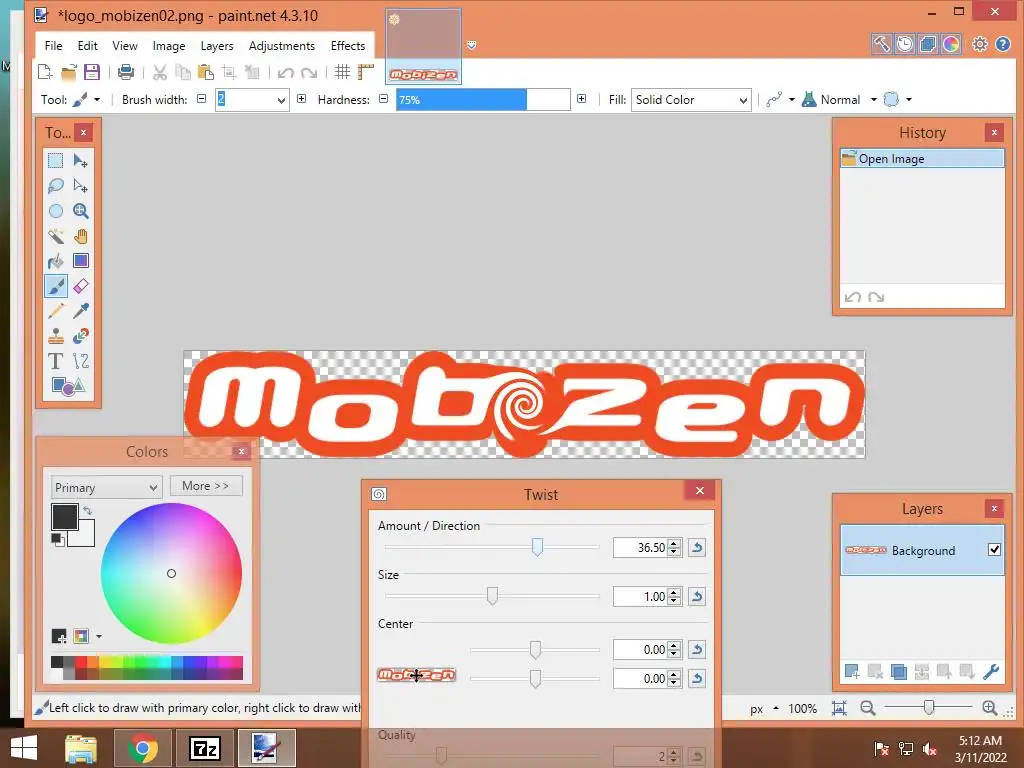Select the Text tool
Screen dimensions: 1024x768
pyautogui.click(x=56, y=361)
